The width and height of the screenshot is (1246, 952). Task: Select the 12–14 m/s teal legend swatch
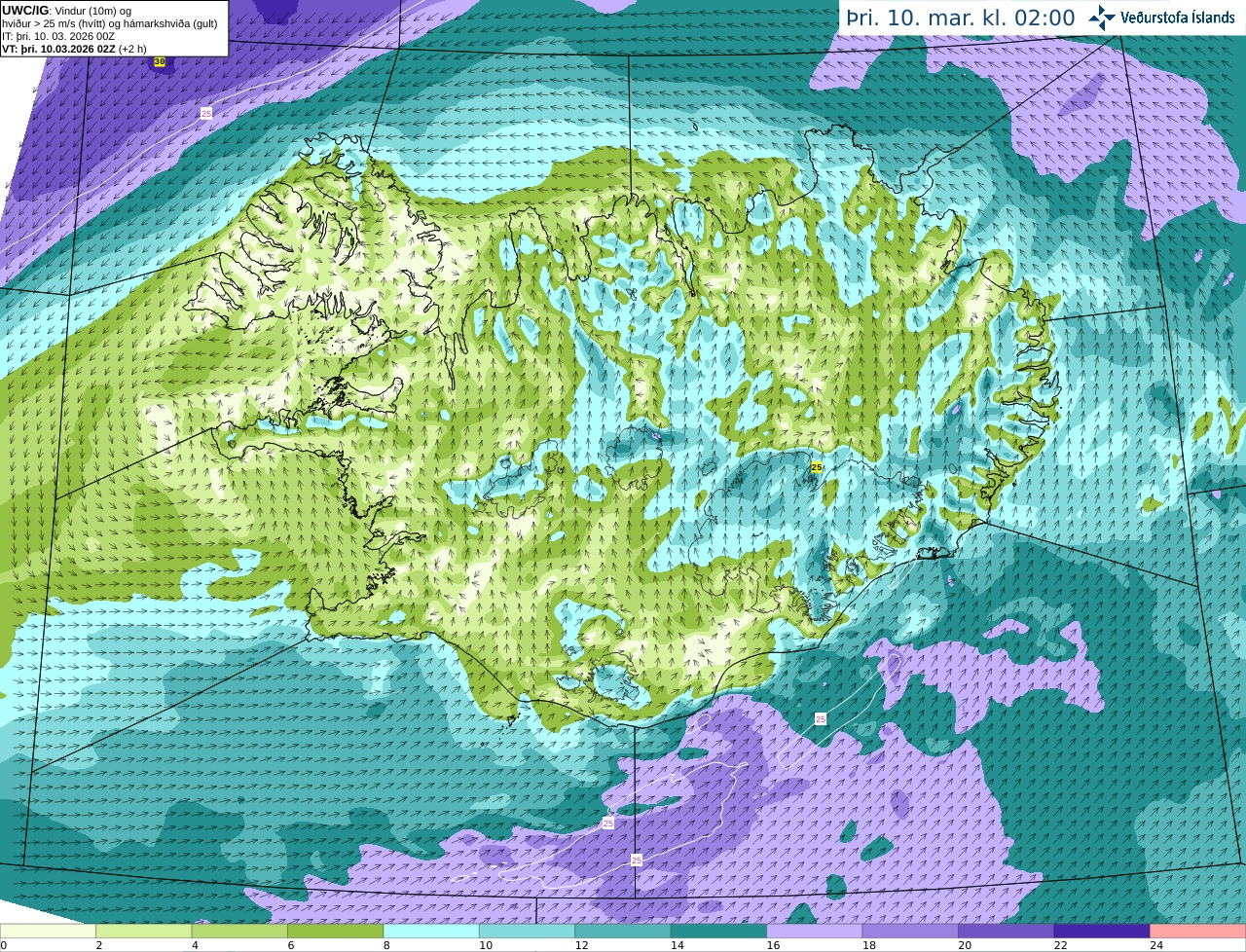tap(623, 931)
